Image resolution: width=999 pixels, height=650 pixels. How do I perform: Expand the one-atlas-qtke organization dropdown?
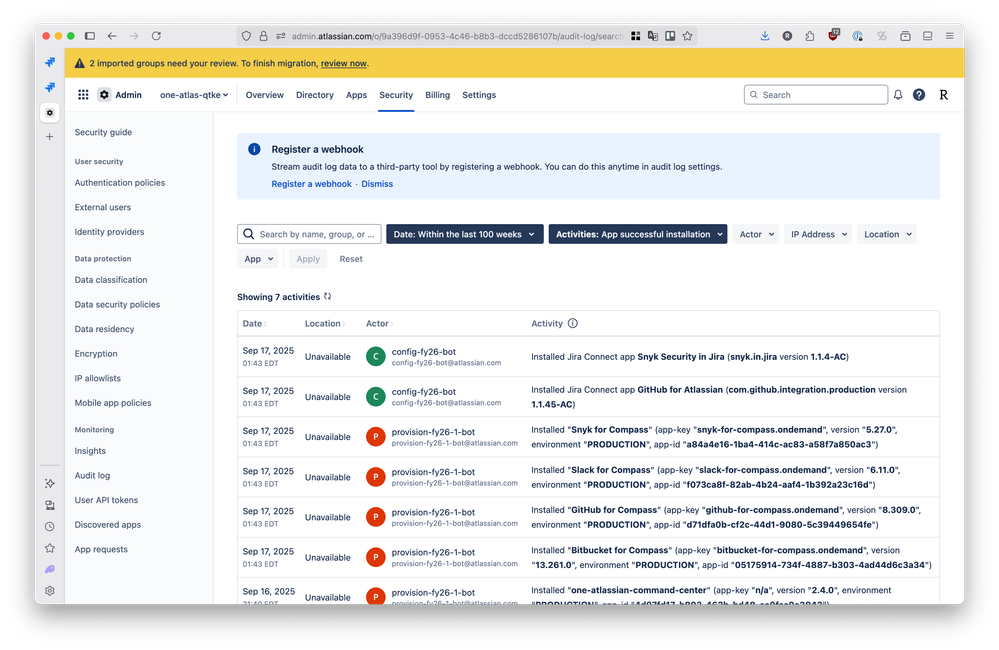pos(194,95)
